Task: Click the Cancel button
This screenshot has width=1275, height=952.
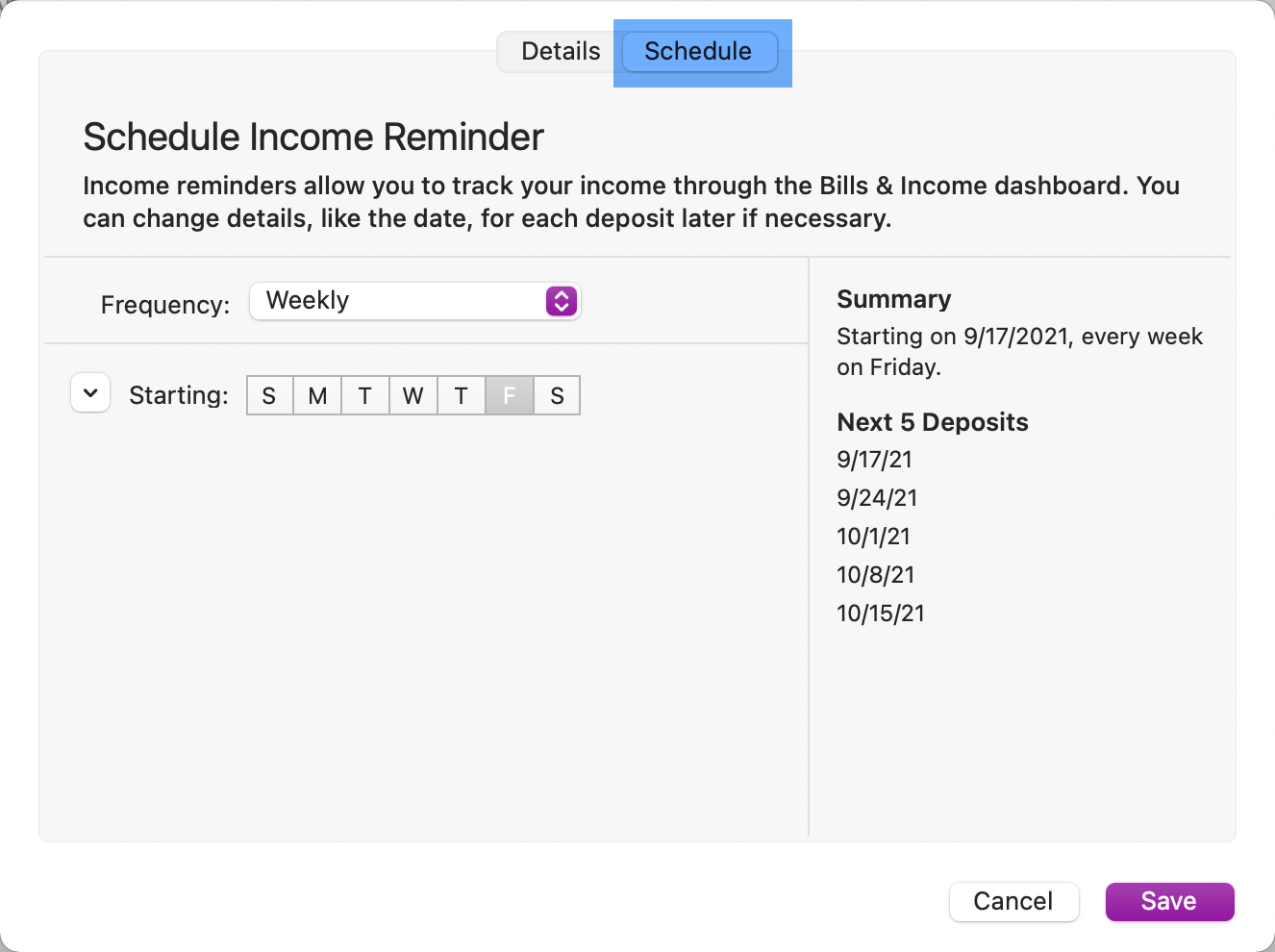Action: [1013, 902]
